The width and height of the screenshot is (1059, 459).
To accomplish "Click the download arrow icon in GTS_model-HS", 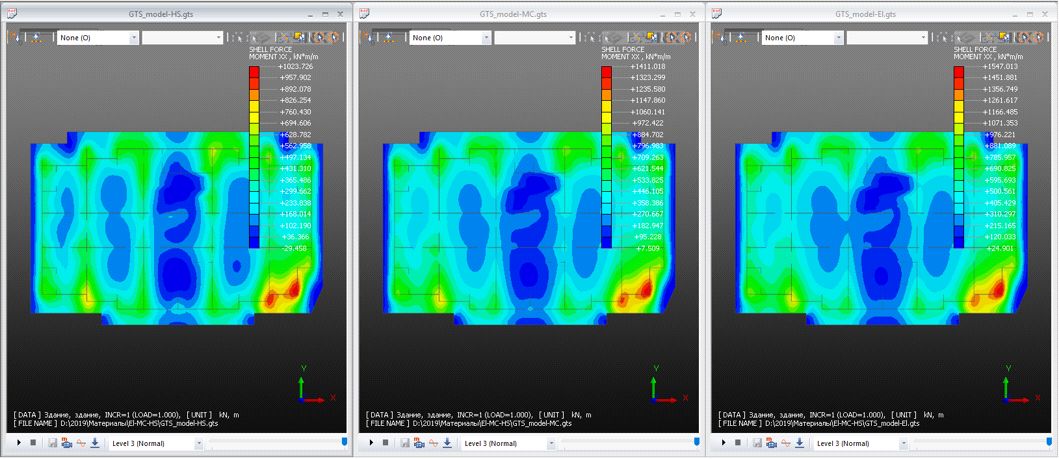I will 95,443.
